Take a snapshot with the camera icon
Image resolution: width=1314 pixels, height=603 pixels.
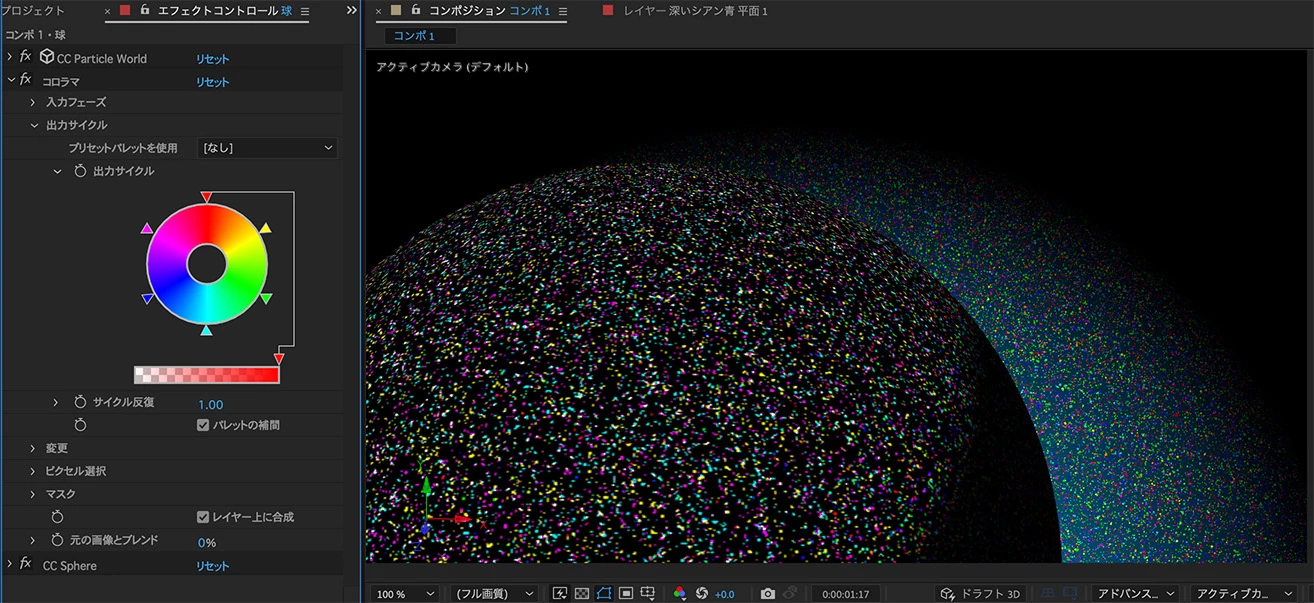767,594
